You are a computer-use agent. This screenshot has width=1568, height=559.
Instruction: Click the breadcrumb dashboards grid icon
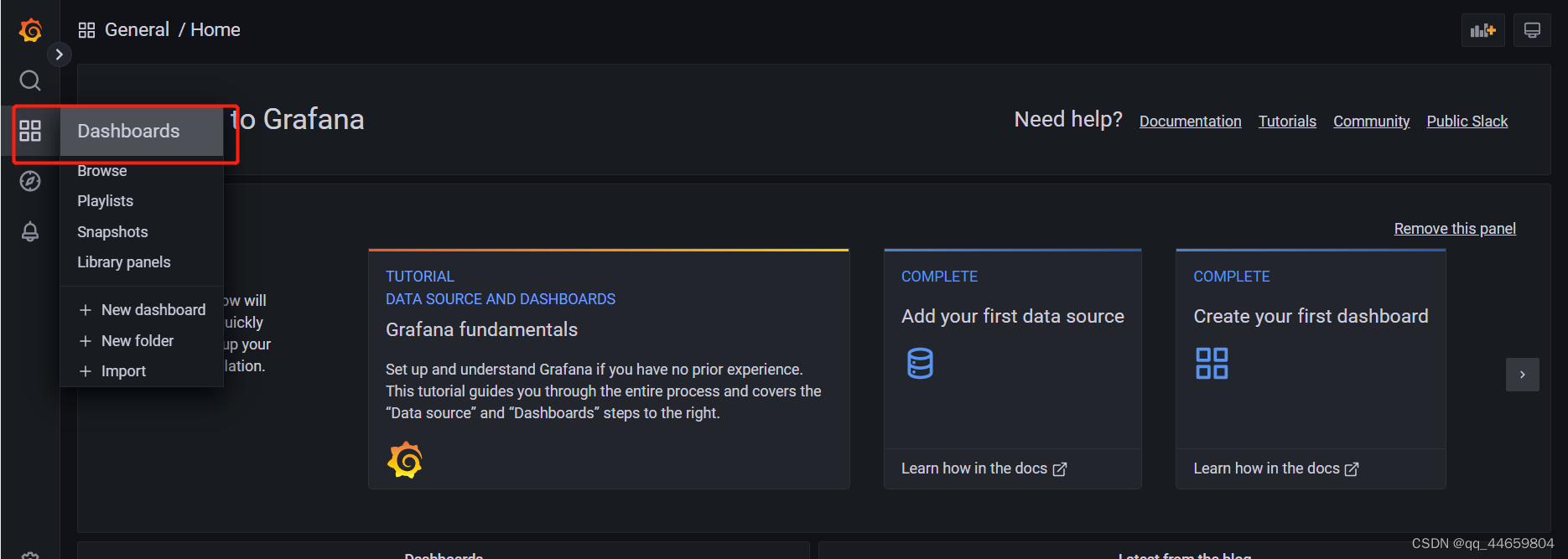click(x=86, y=30)
